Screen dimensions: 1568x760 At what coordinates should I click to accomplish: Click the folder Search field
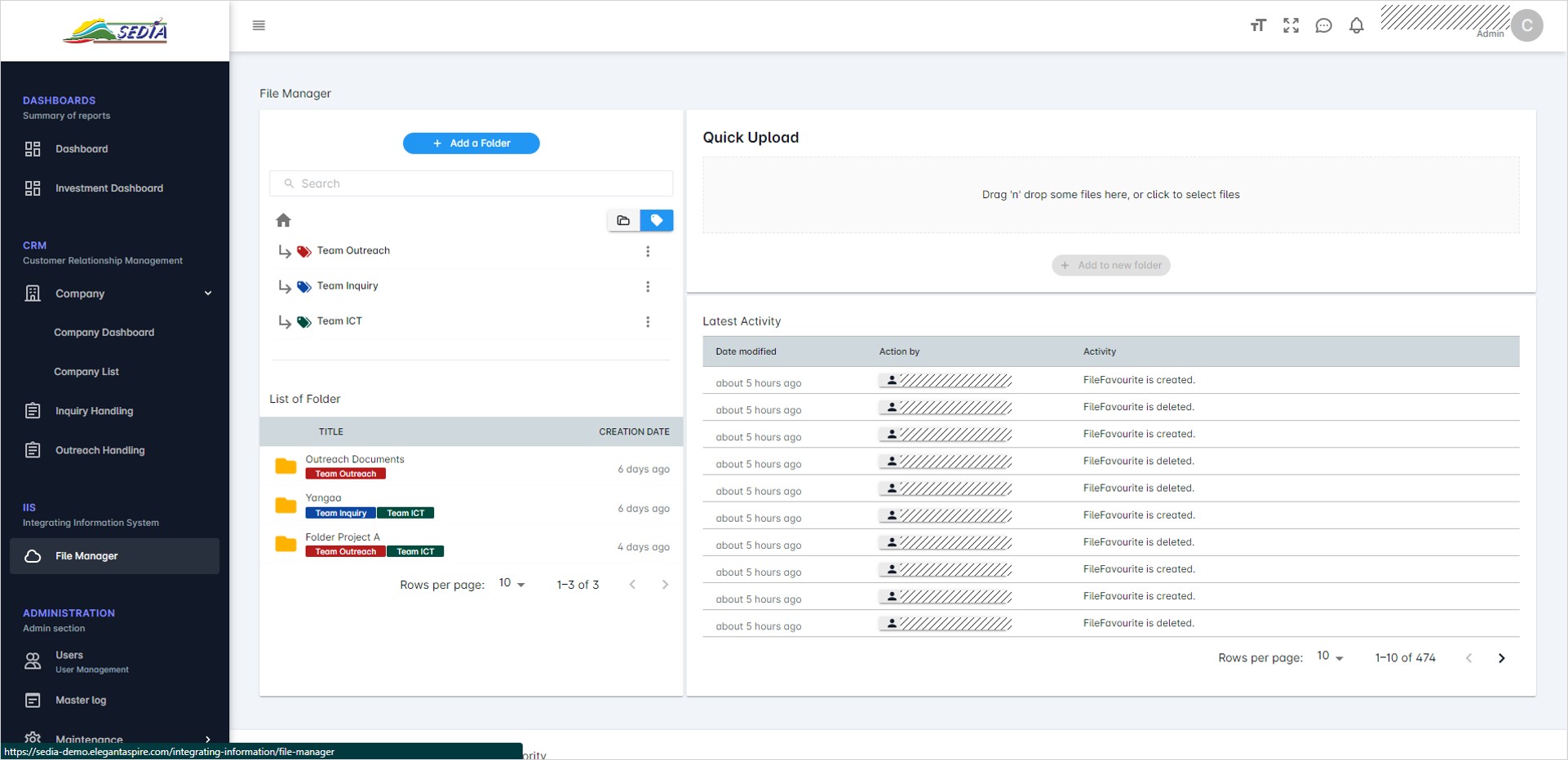click(x=481, y=183)
